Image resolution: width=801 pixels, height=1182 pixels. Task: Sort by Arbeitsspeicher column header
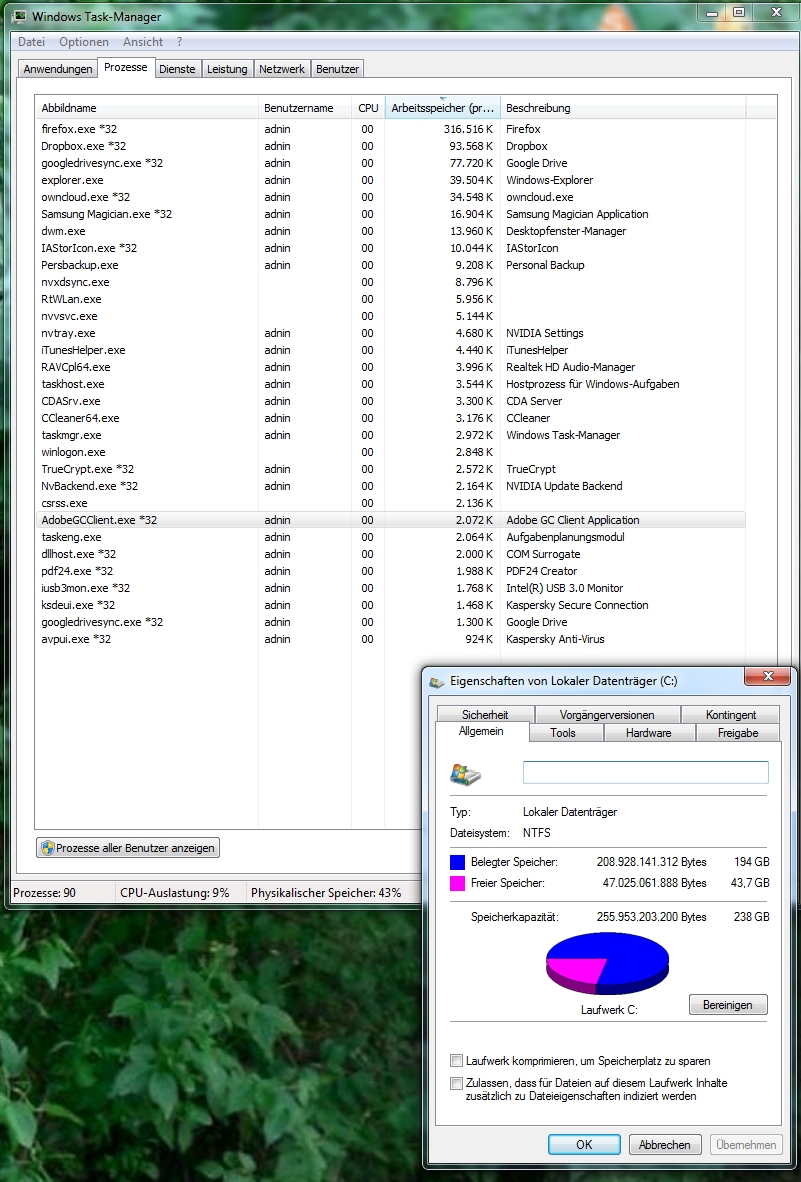pyautogui.click(x=442, y=108)
